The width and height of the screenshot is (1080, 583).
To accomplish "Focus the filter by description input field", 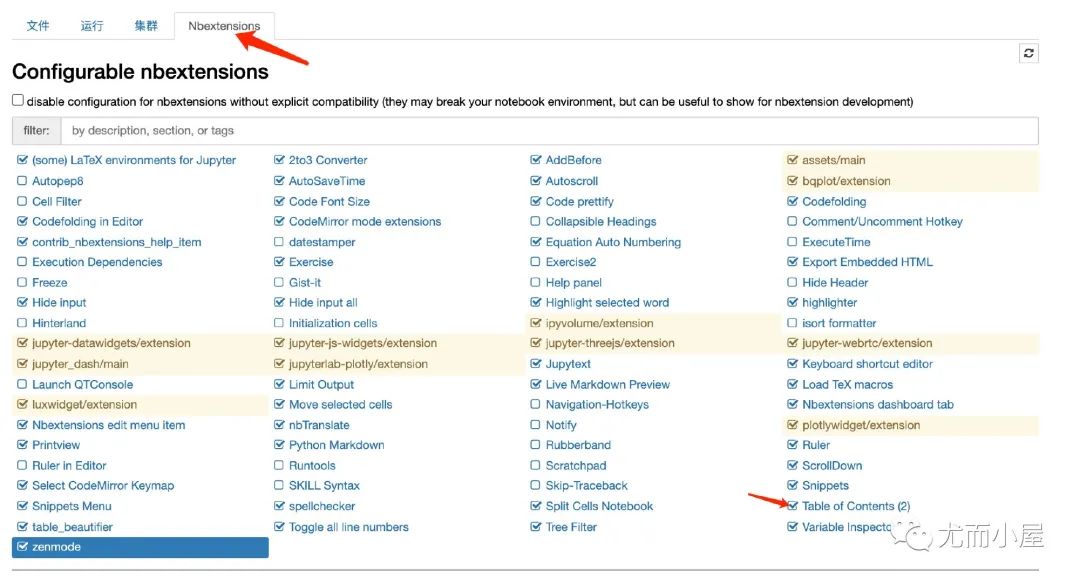I will 549,130.
